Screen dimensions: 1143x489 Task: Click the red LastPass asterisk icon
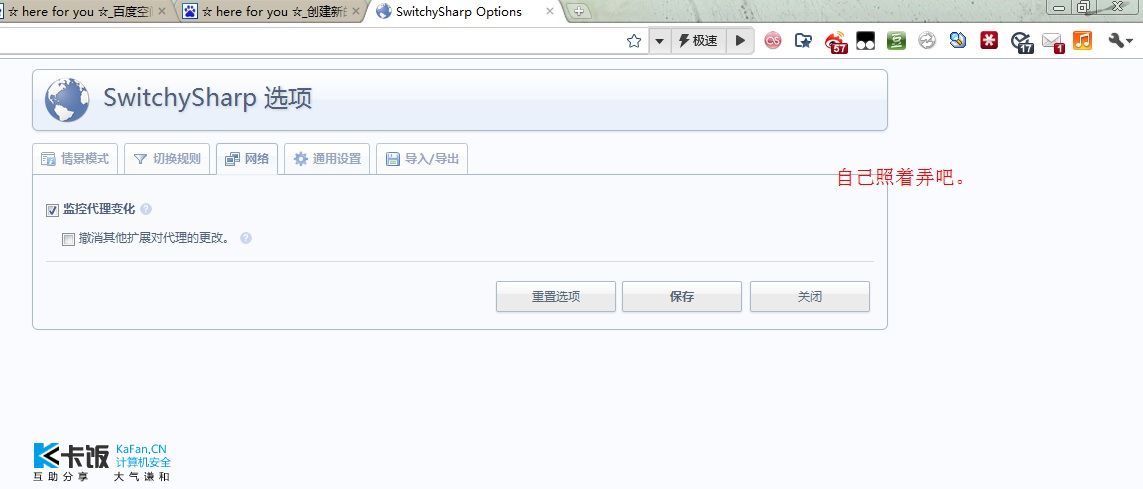tap(988, 41)
